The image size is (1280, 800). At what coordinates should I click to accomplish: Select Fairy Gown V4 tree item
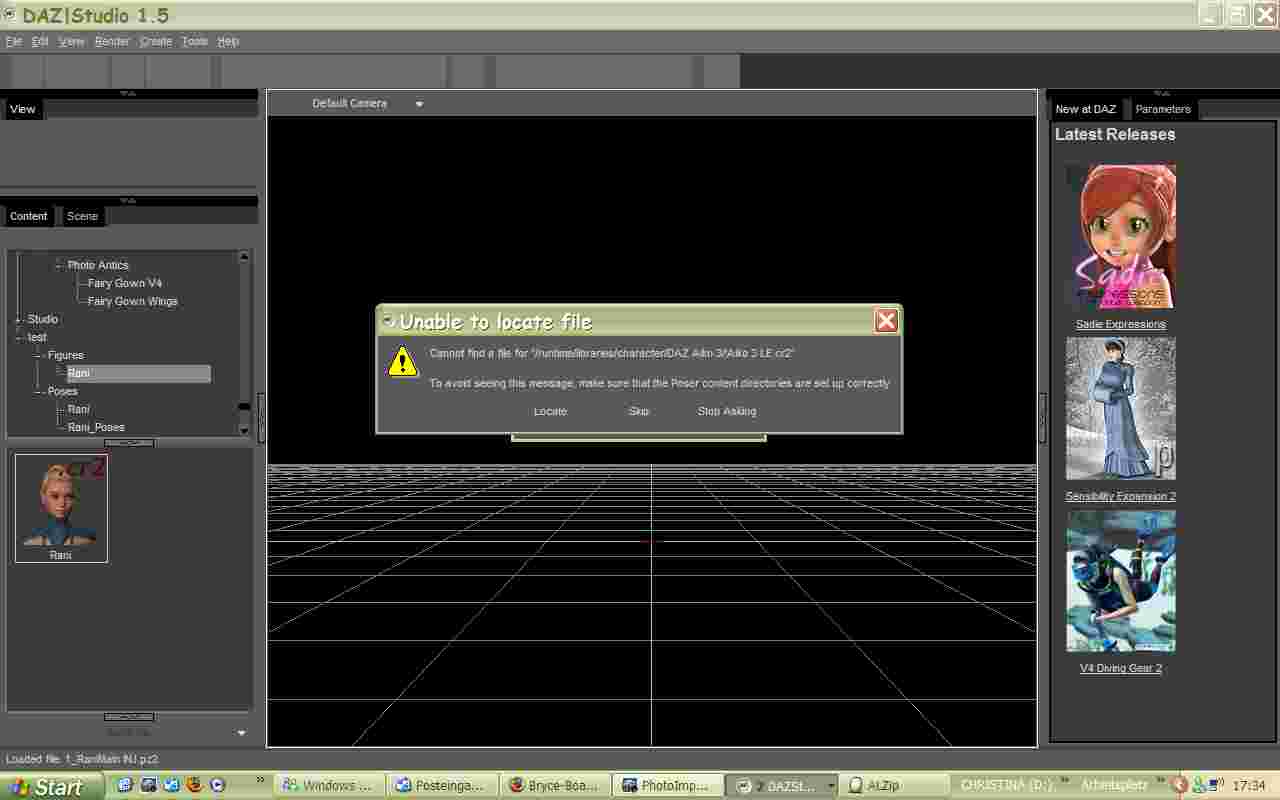125,283
